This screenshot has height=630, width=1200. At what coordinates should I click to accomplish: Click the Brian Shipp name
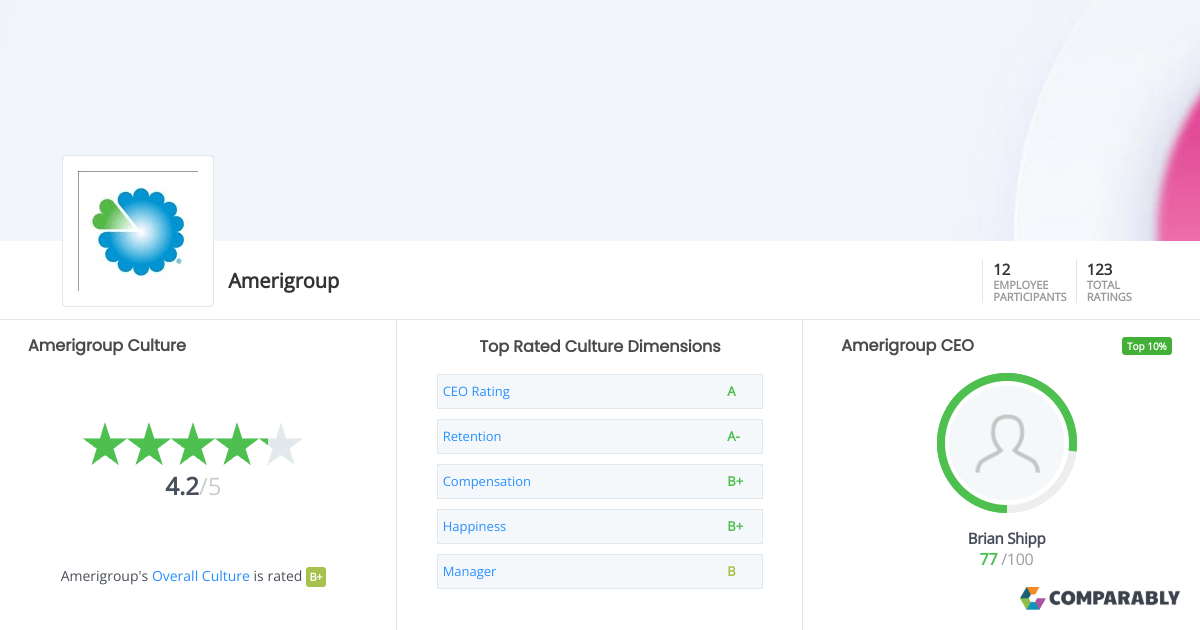pyautogui.click(x=1007, y=539)
